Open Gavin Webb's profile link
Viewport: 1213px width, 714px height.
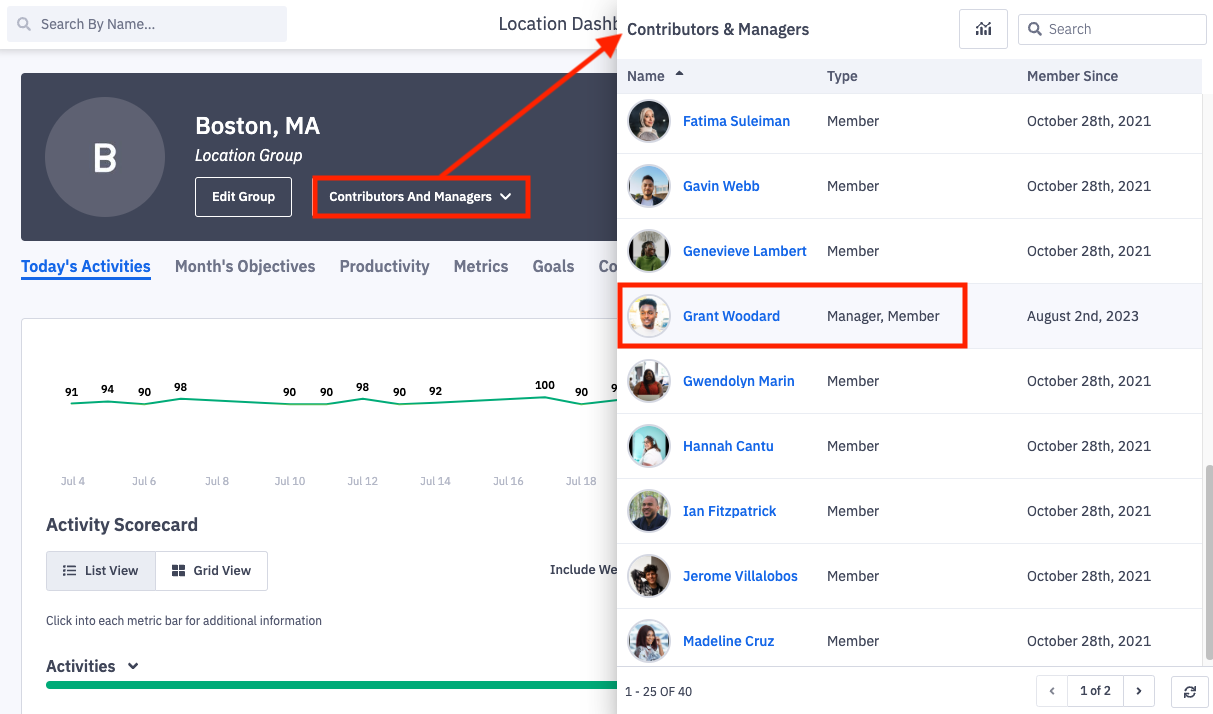(x=721, y=186)
